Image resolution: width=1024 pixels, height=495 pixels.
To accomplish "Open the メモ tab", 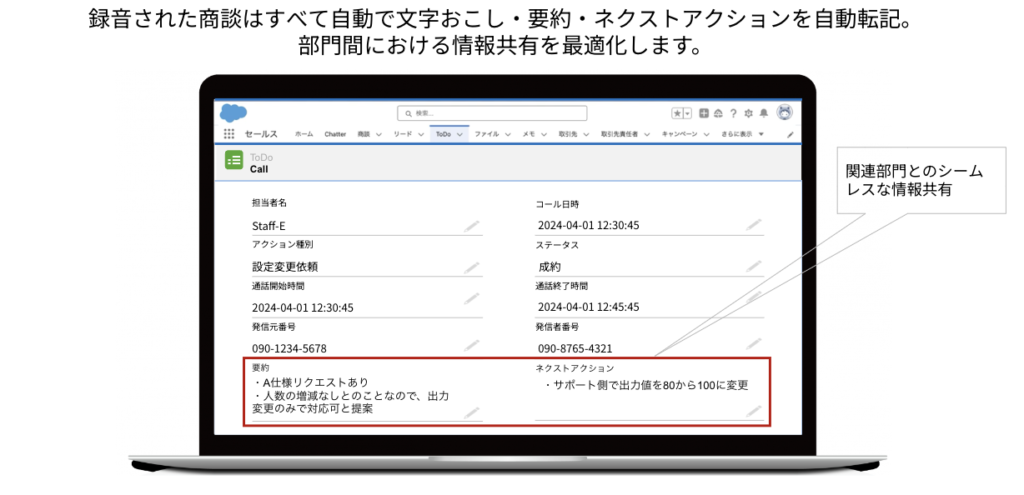I will [x=528, y=134].
